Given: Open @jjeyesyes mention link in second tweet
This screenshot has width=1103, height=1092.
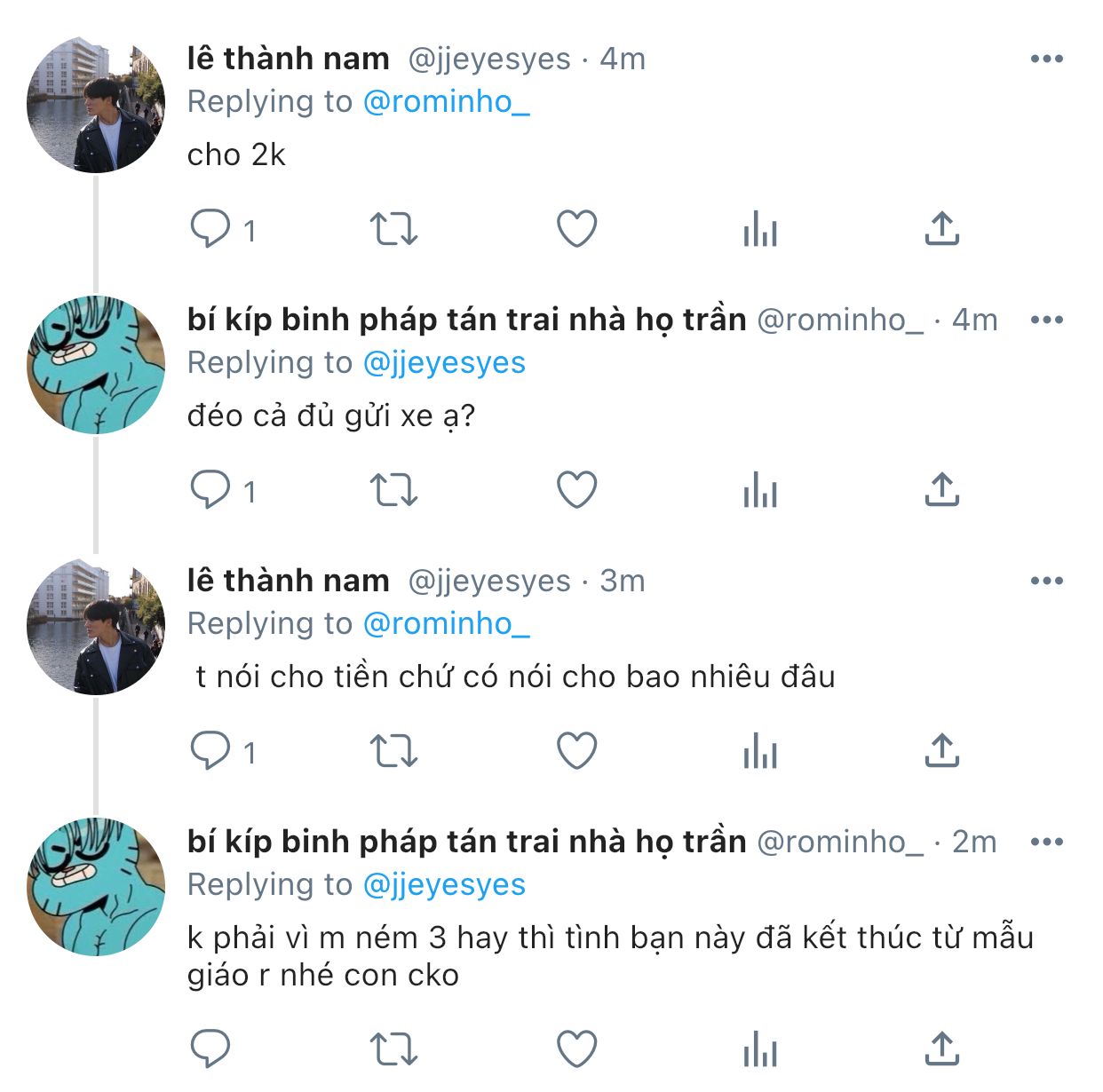Looking at the screenshot, I should click(445, 363).
